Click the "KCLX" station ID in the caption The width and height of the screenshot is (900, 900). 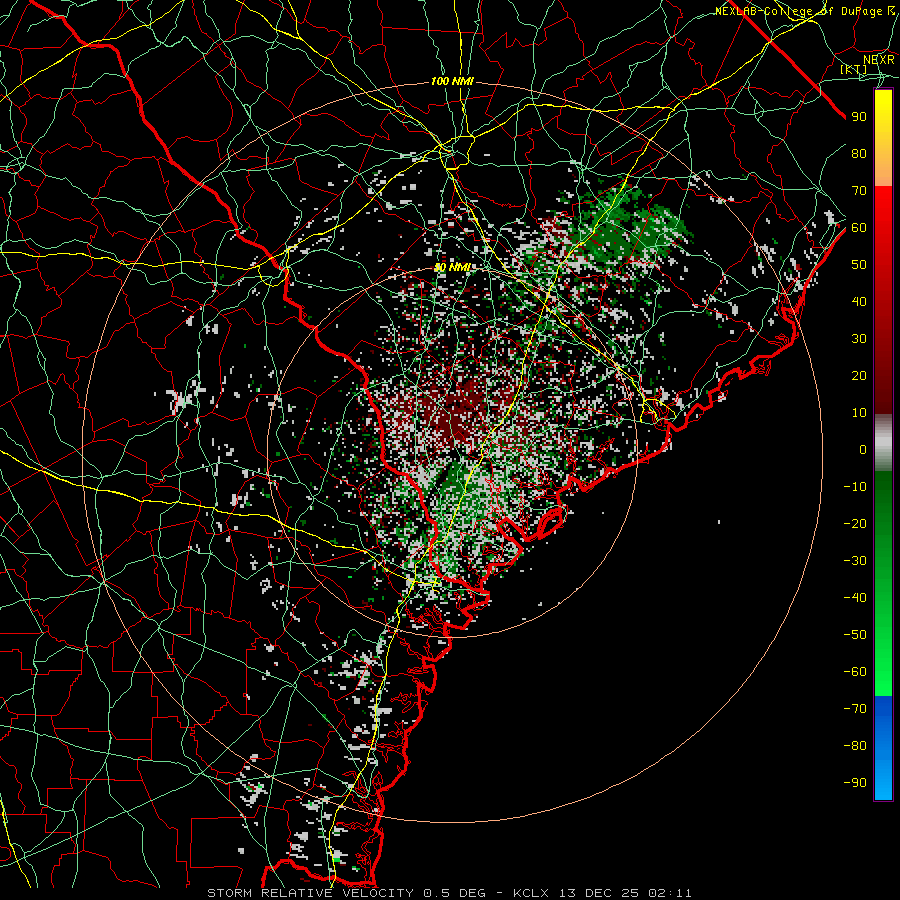point(531,893)
